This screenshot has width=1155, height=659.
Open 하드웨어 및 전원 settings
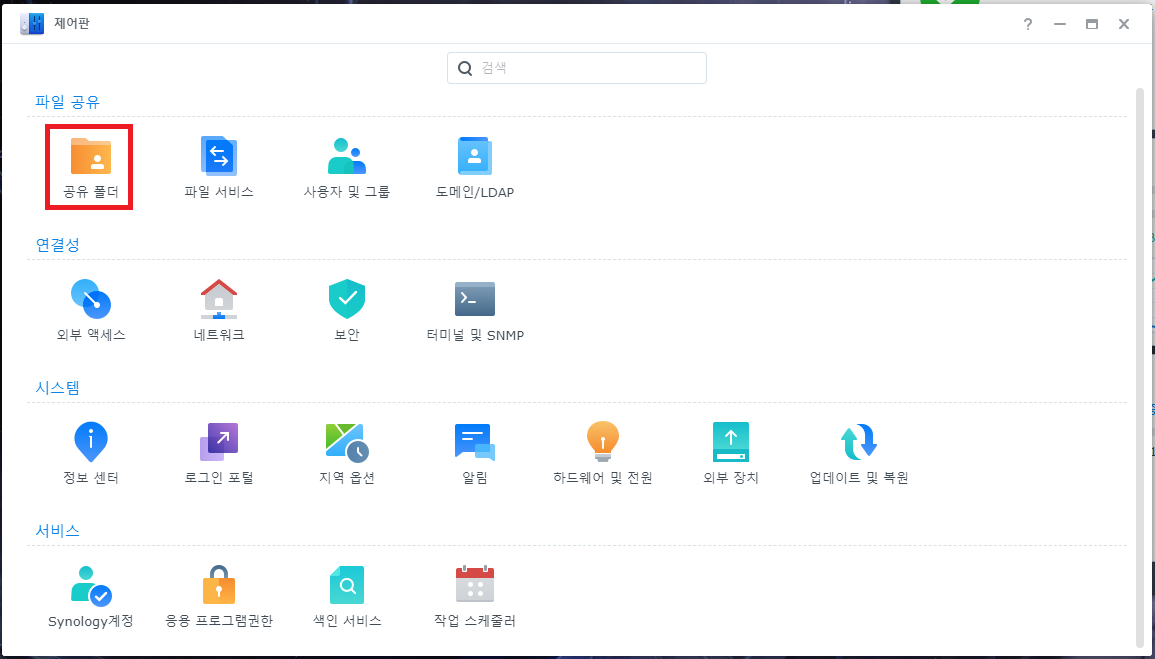tap(603, 443)
